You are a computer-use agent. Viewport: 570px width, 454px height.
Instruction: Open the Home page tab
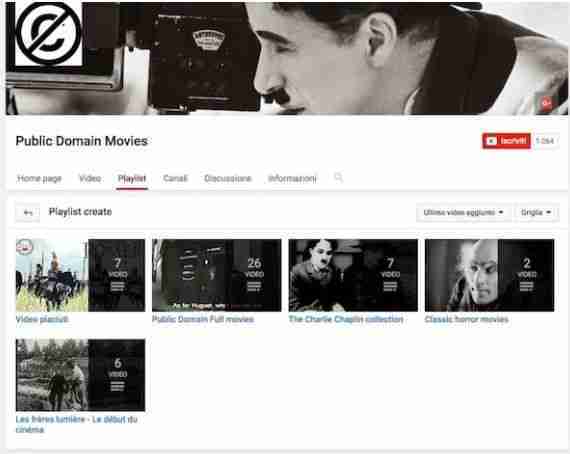pyautogui.click(x=40, y=178)
